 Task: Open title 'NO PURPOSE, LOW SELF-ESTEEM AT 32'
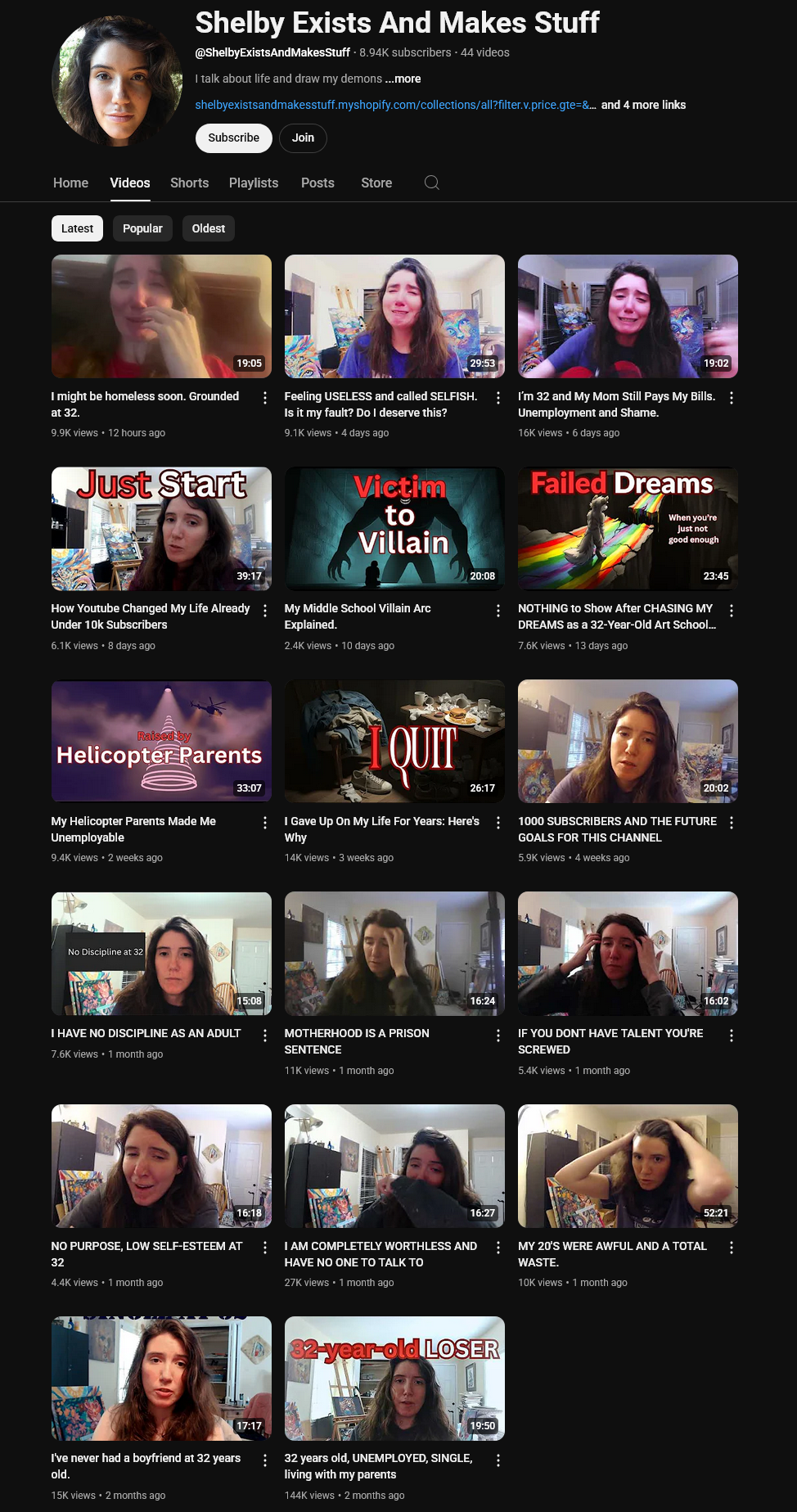pyautogui.click(x=146, y=1254)
